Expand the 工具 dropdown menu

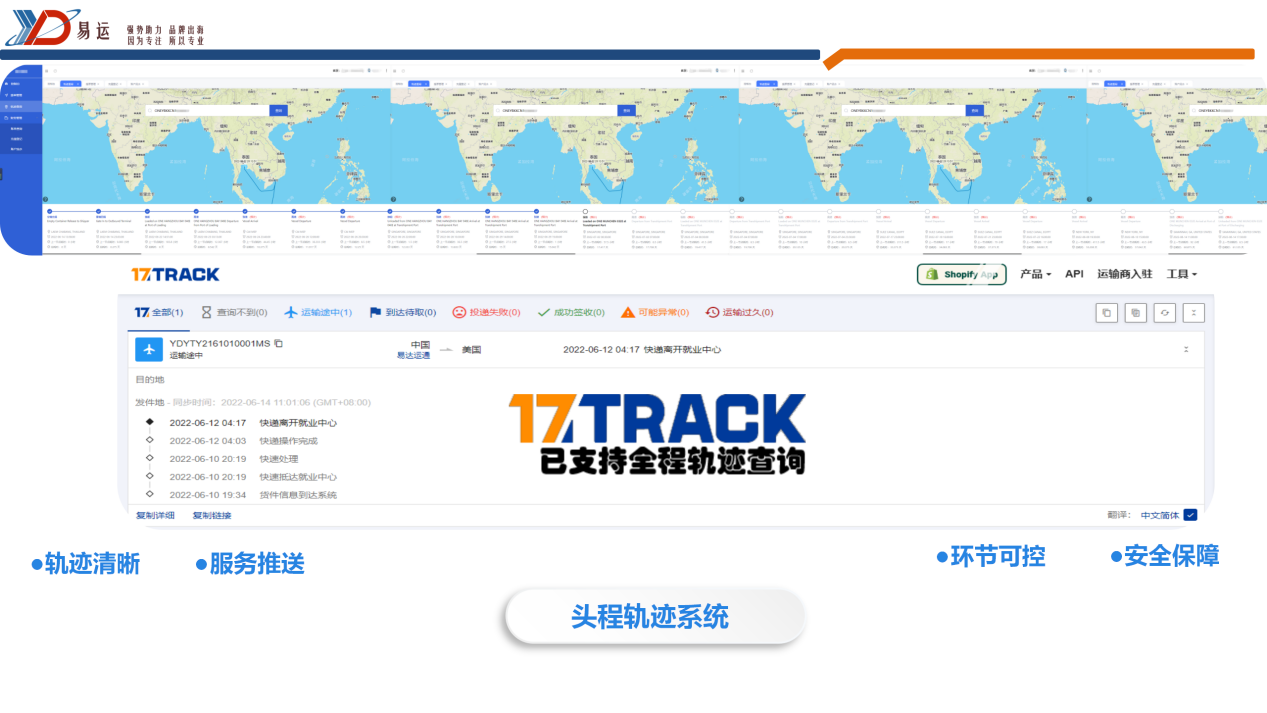click(1181, 274)
